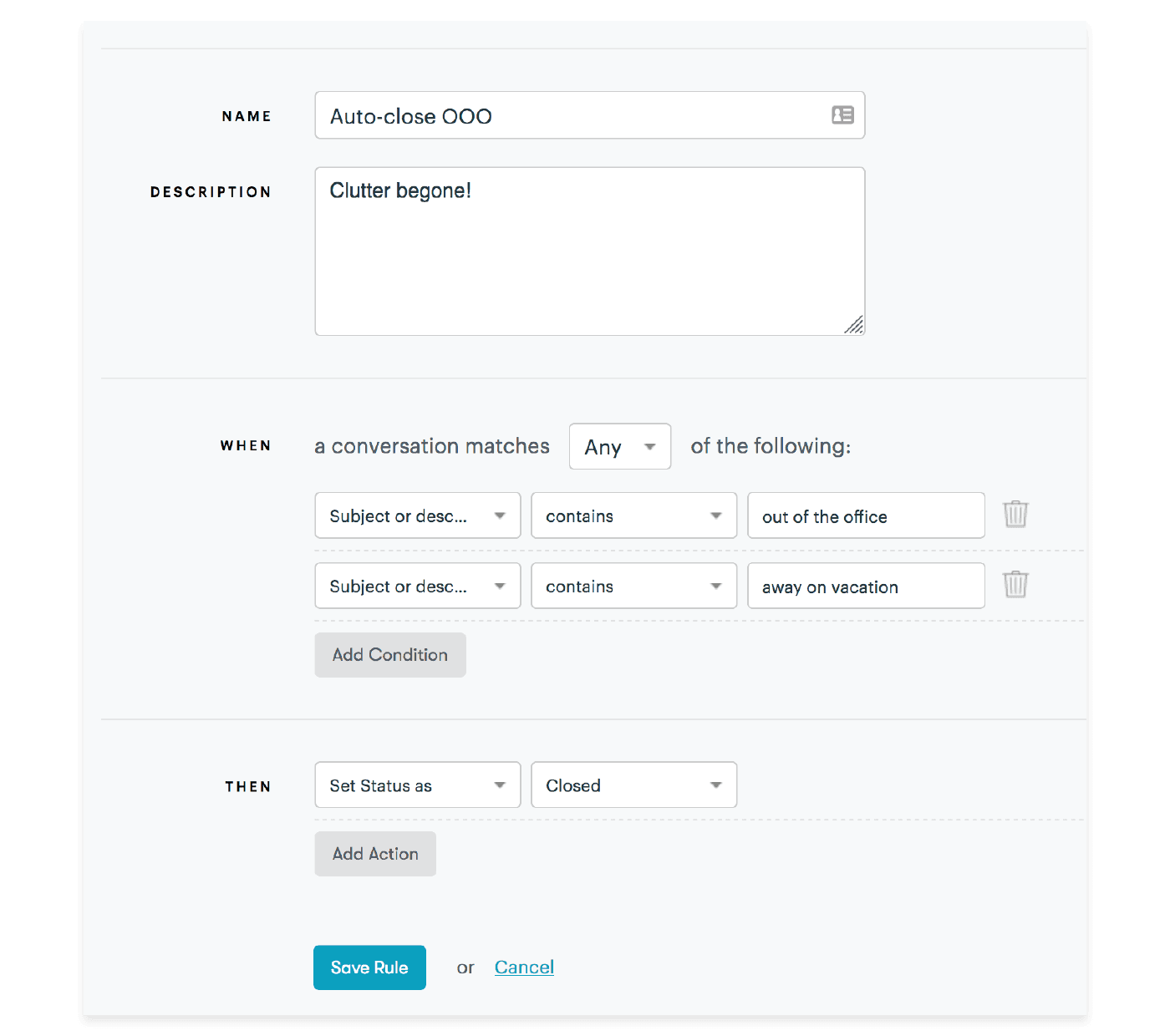Screen dimensions: 1170x1036
Task: Delete the "away on vacation" condition
Action: [1015, 585]
